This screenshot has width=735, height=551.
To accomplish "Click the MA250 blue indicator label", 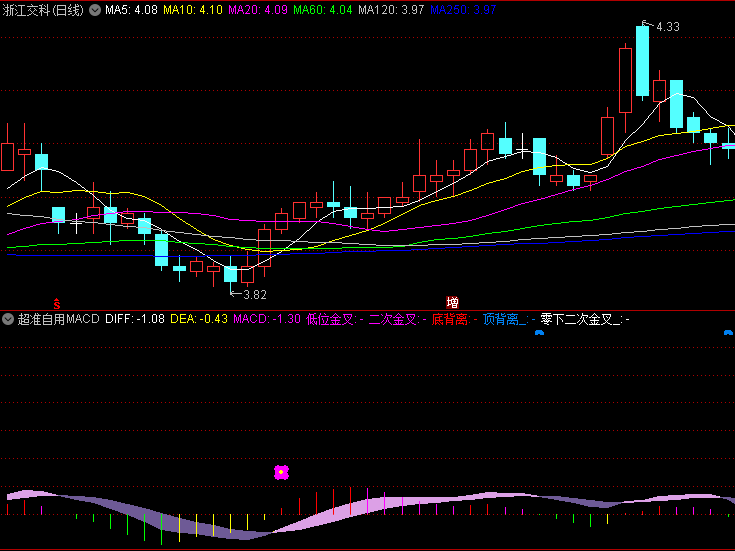I will 463,10.
